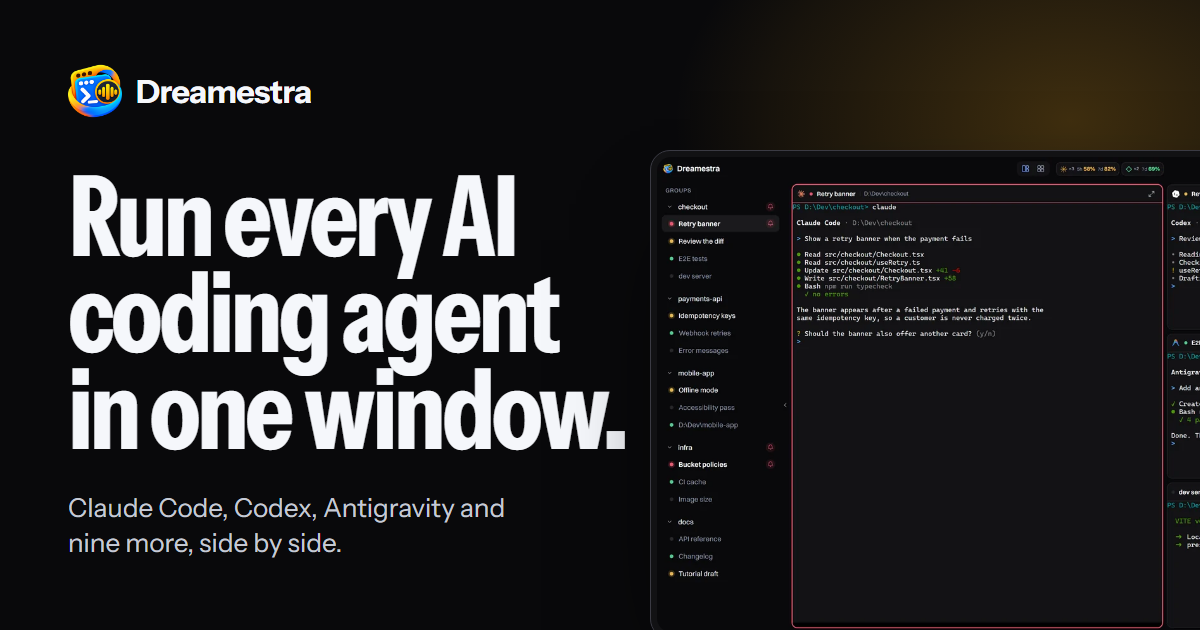Open the Error messages session

tap(720, 350)
